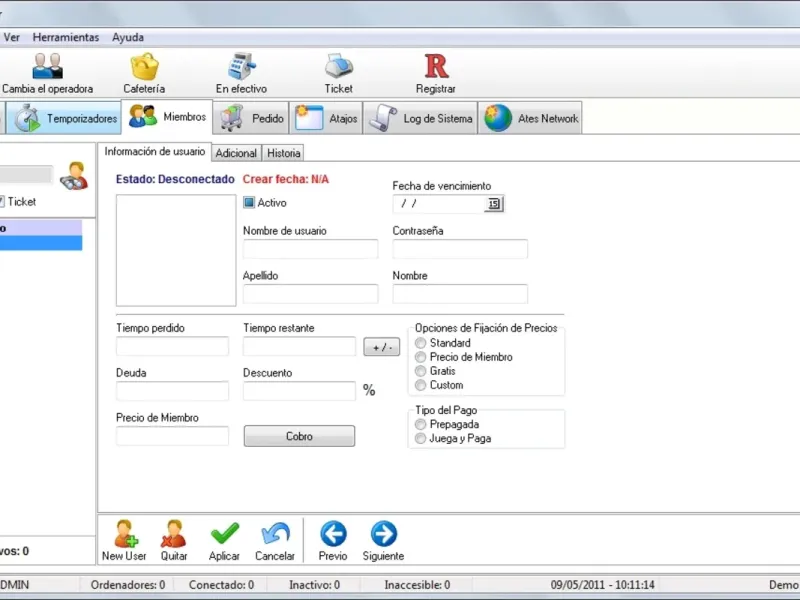This screenshot has height=600, width=800.
Task: Click the Nombre de usuario input field
Action: click(310, 249)
